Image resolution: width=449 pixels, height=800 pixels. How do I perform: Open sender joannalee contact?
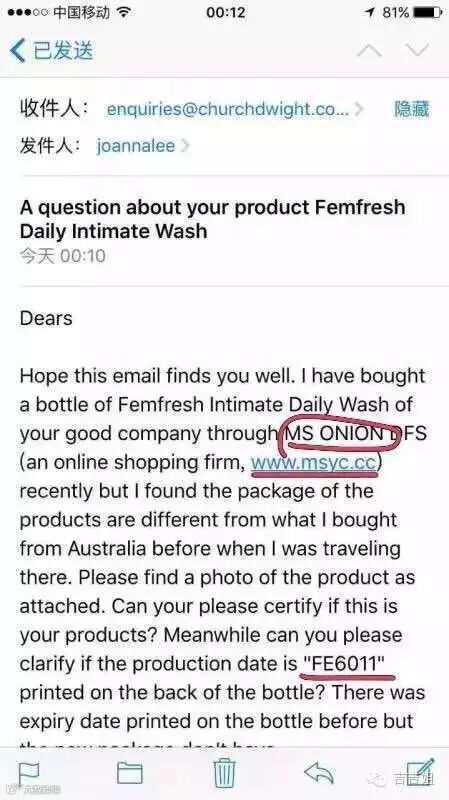pos(136,146)
